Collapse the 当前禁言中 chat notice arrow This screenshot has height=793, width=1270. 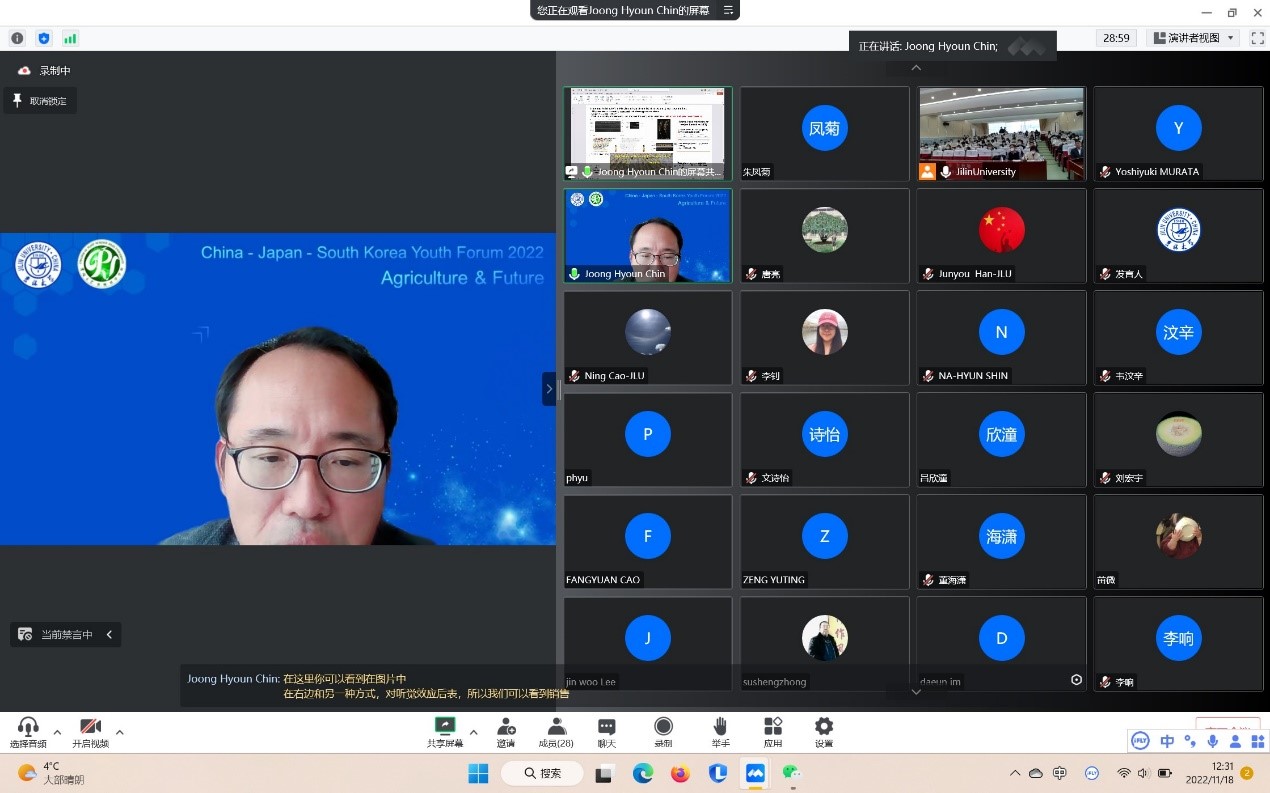(x=109, y=634)
